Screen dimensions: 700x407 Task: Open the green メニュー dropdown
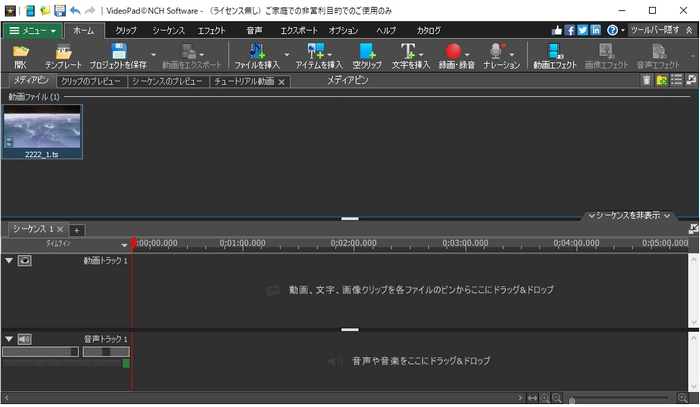click(x=33, y=31)
